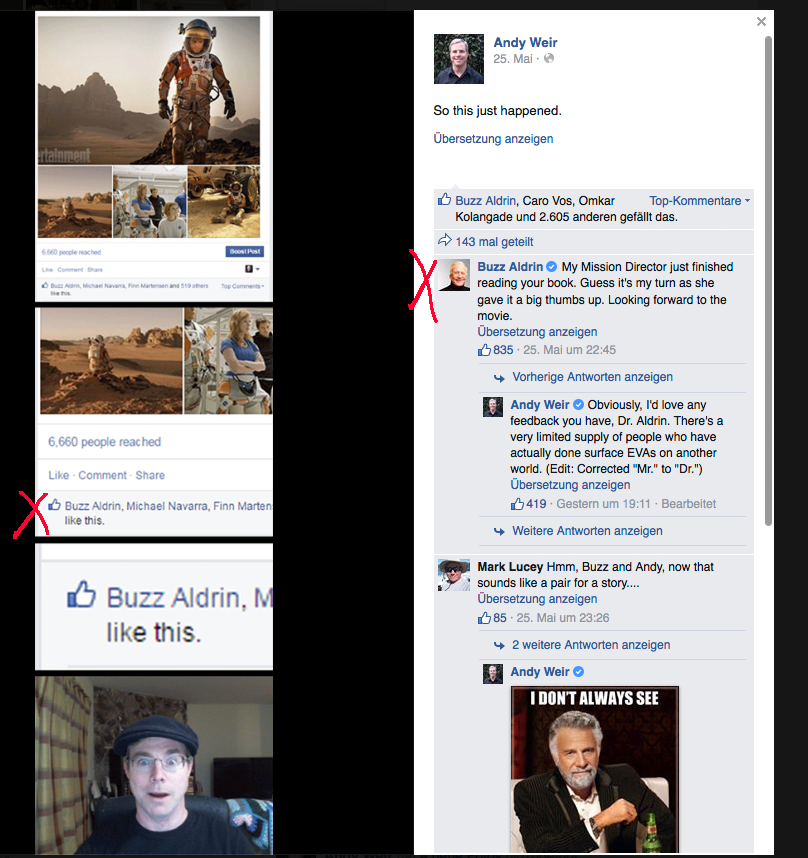This screenshot has height=858, width=808.
Task: Open Andy Weir's name above the meme image
Action: click(x=540, y=671)
